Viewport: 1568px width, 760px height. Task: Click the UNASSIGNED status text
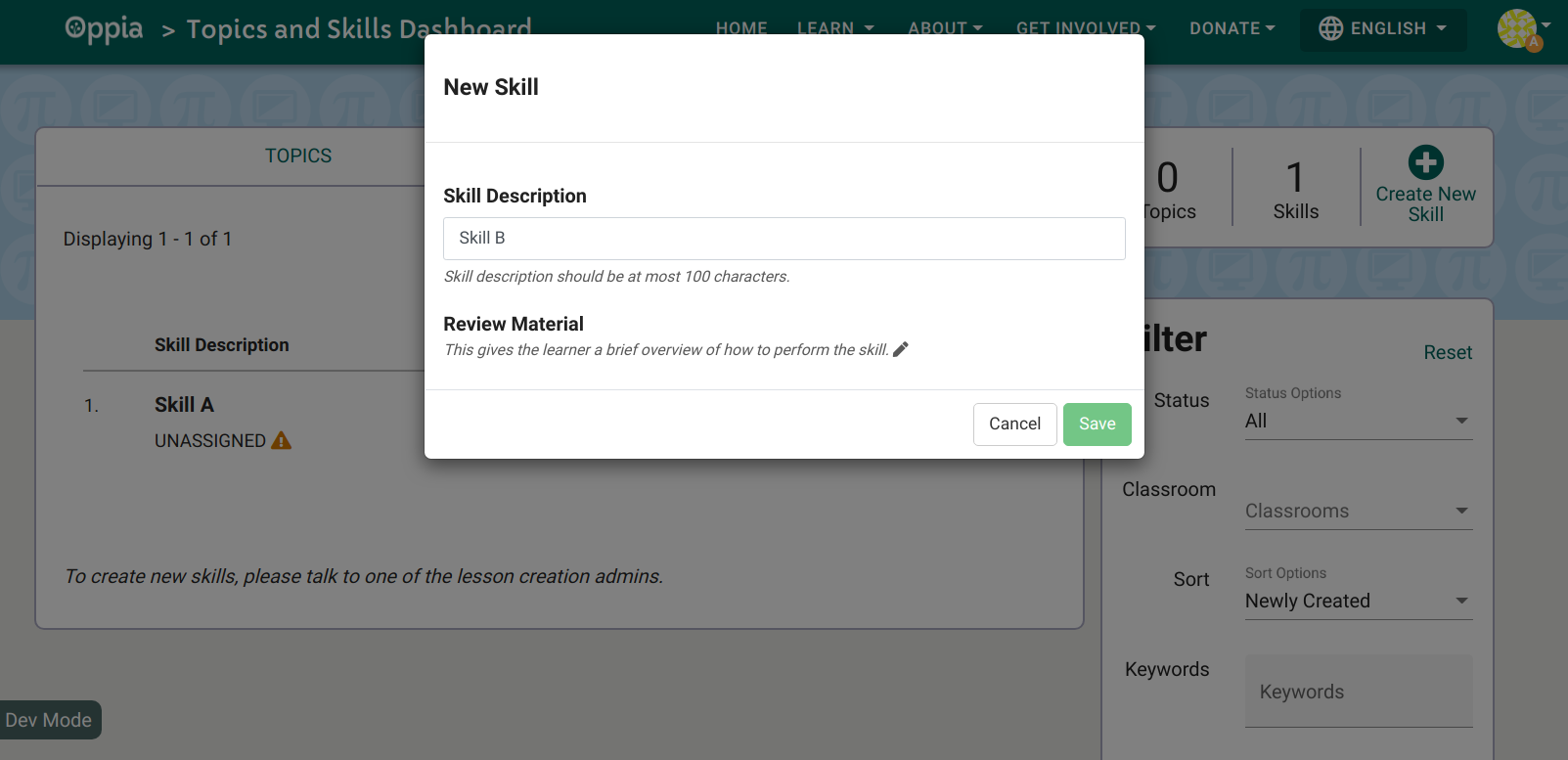tap(210, 440)
